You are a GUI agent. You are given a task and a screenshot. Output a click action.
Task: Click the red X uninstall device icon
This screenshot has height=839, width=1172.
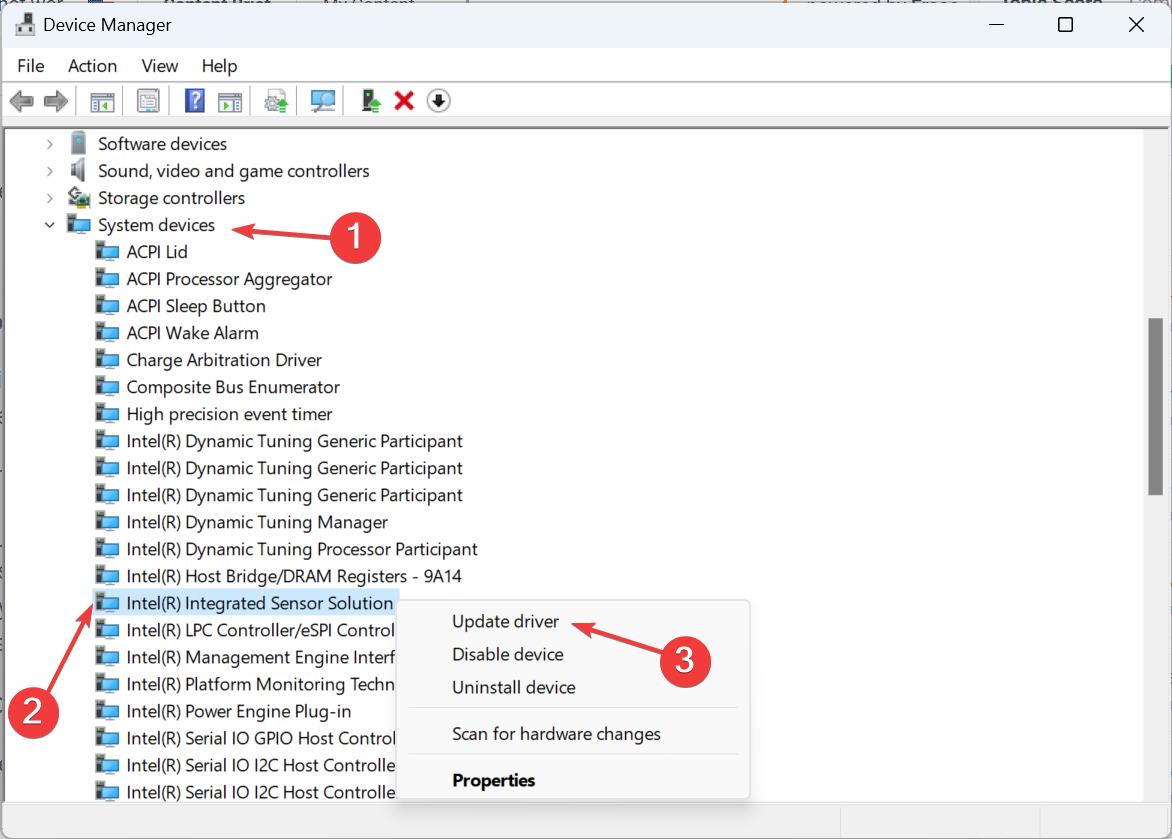404,100
